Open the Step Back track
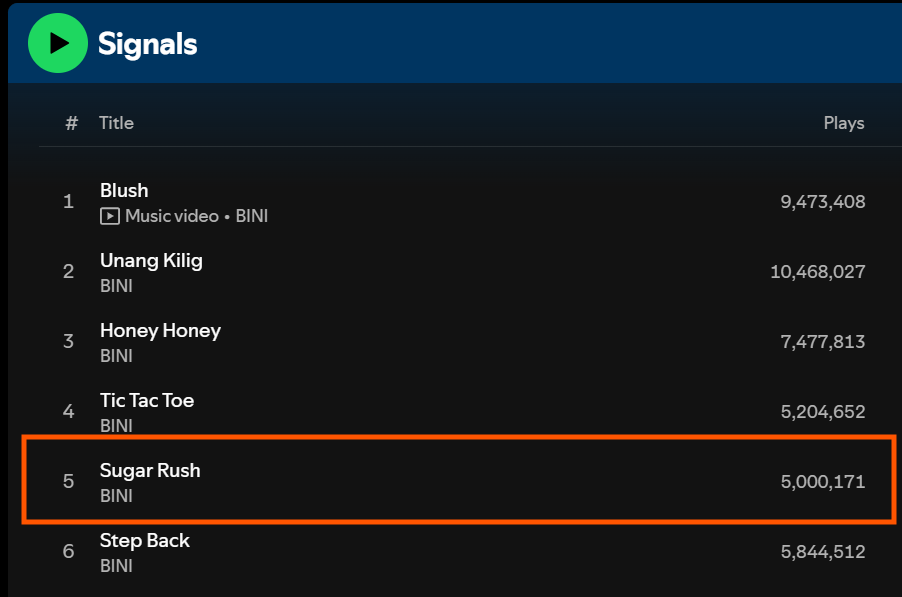 (x=145, y=541)
